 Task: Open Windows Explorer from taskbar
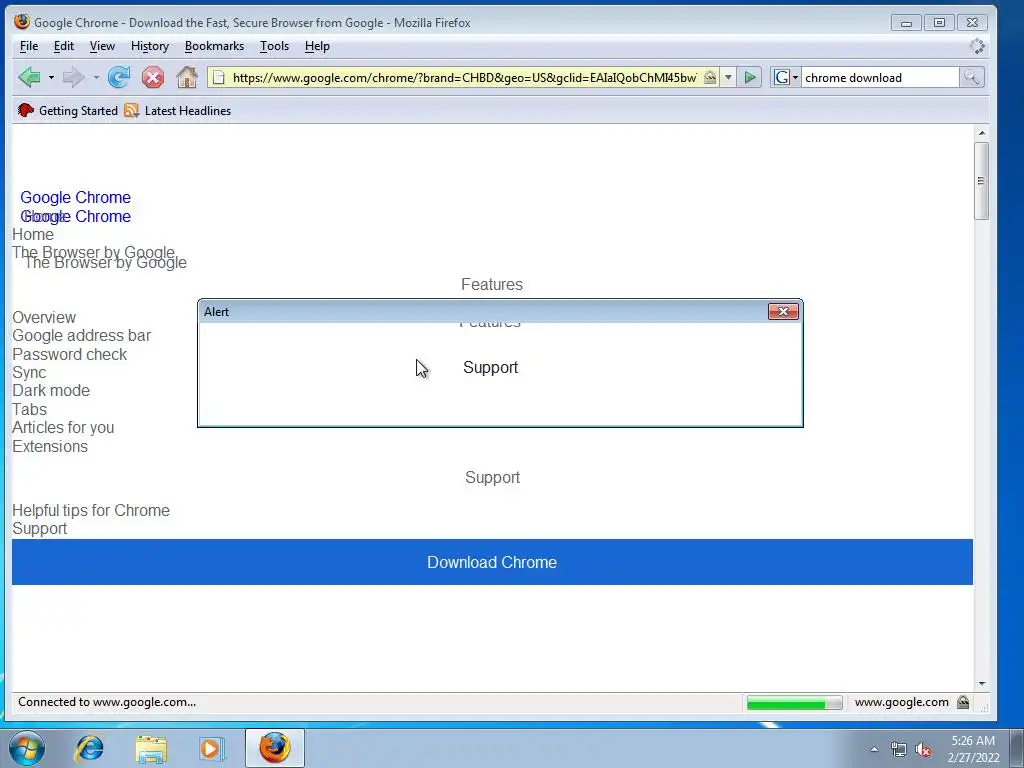151,748
